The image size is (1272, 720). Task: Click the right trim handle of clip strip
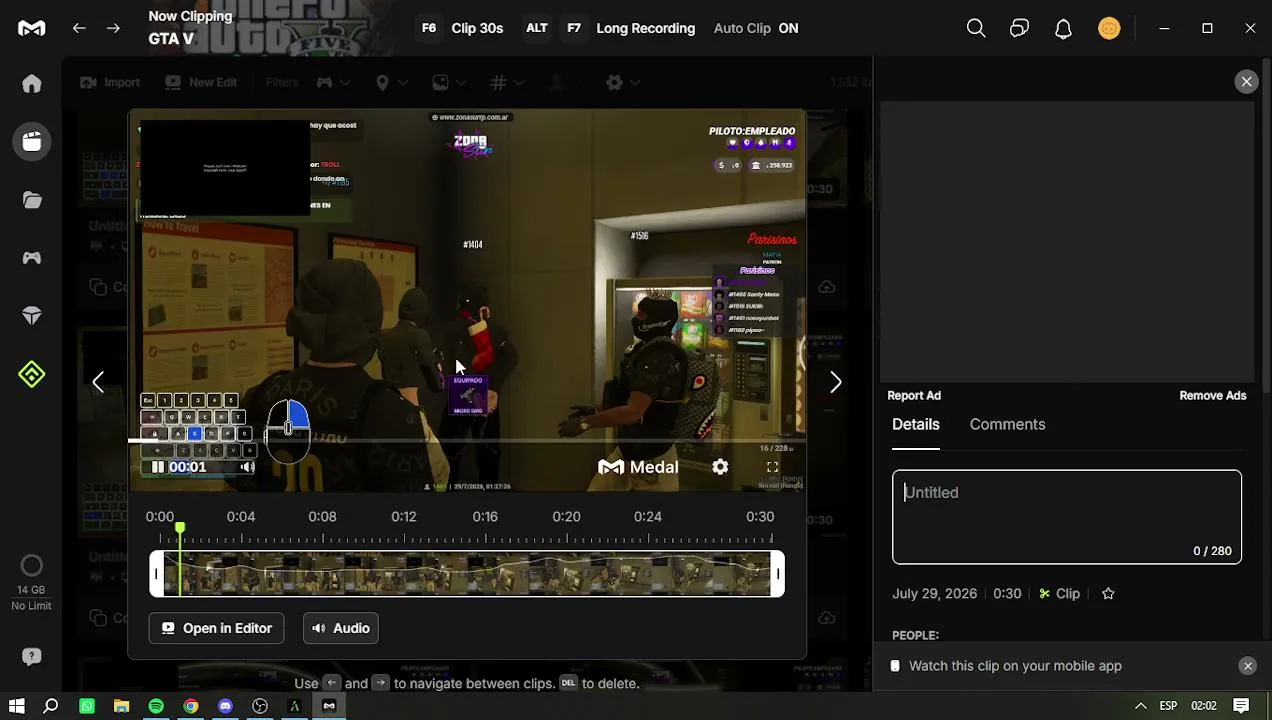[x=778, y=574]
